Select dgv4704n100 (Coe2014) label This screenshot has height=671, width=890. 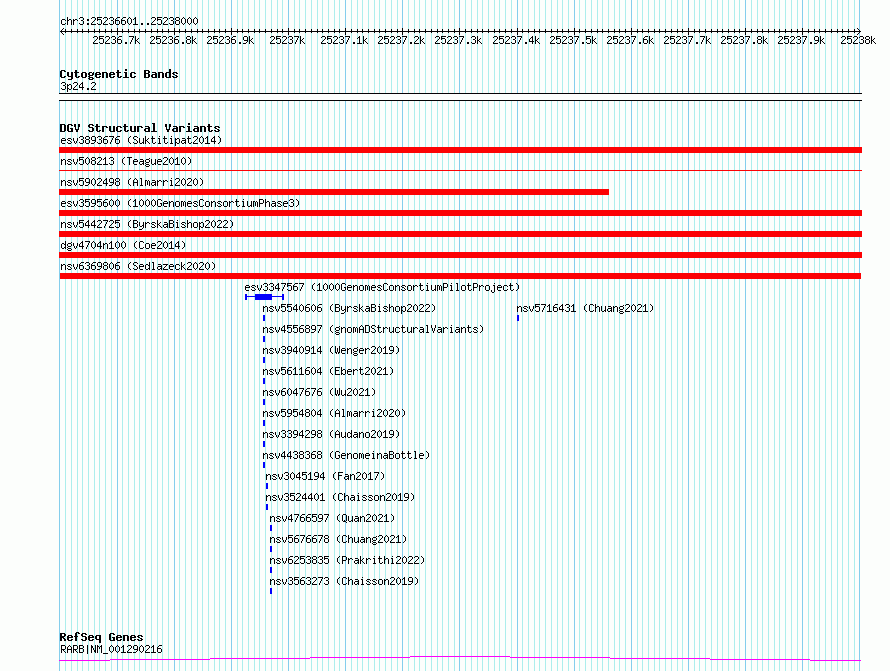point(123,245)
